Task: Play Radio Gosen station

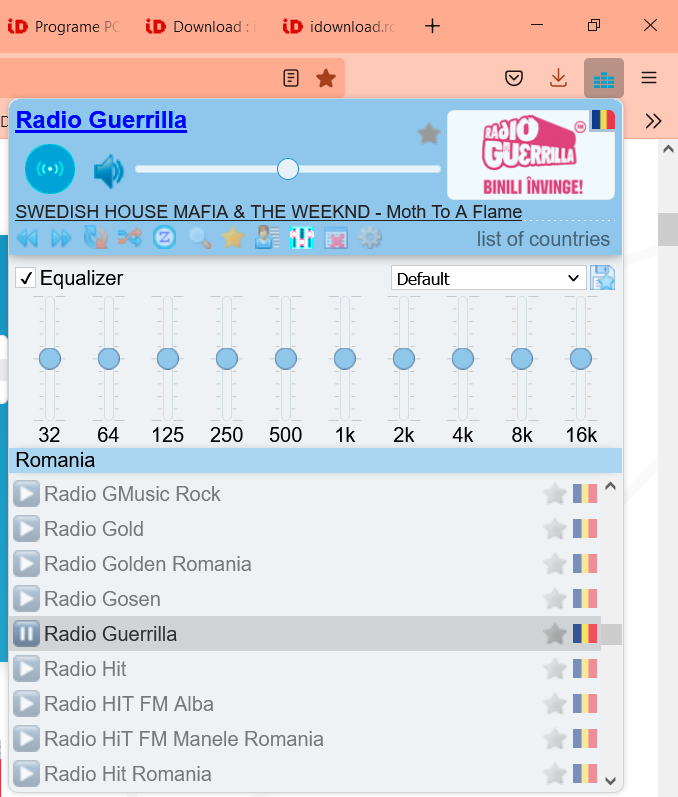Action: coord(26,599)
